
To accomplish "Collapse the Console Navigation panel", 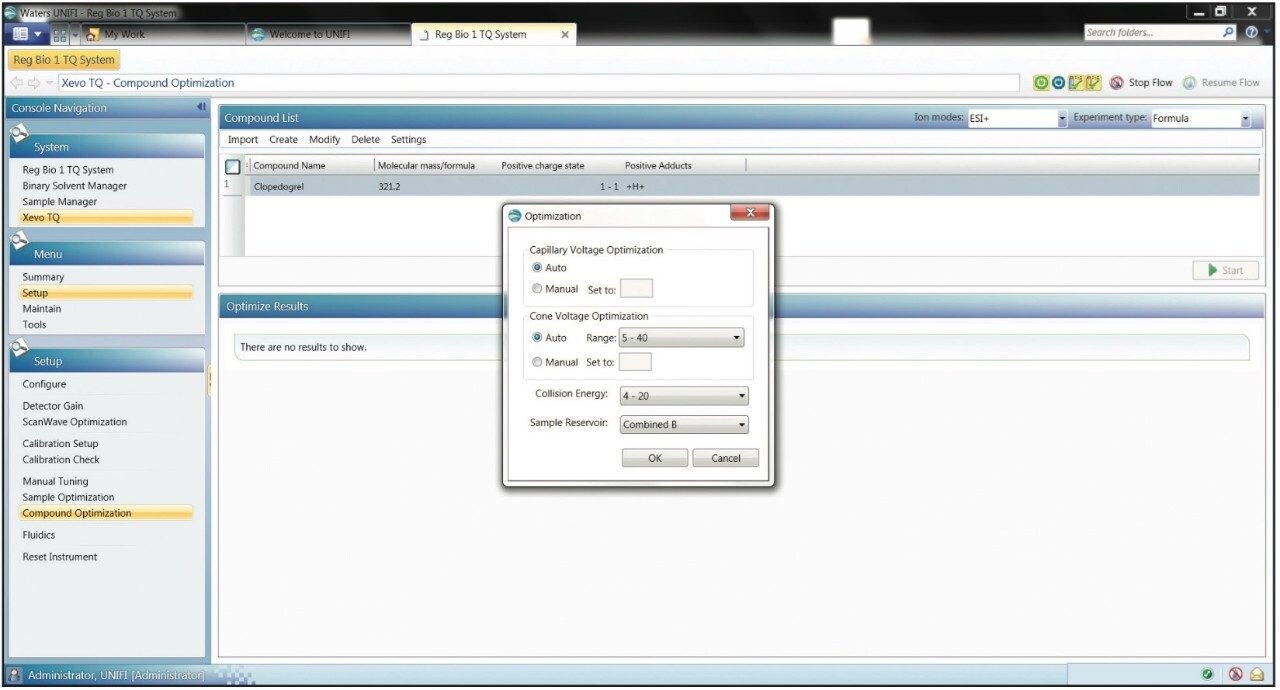I will coord(201,107).
